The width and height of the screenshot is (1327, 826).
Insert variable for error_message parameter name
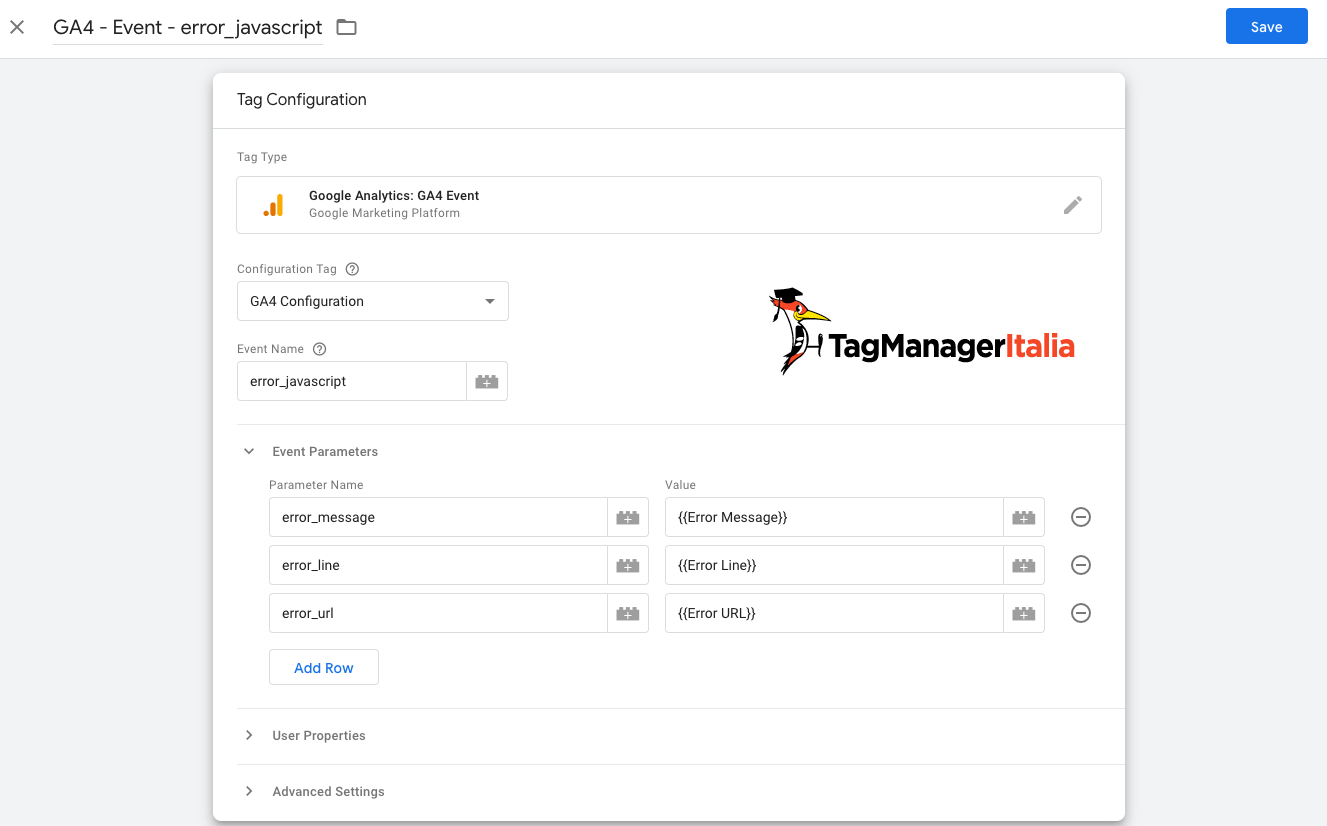pos(628,517)
